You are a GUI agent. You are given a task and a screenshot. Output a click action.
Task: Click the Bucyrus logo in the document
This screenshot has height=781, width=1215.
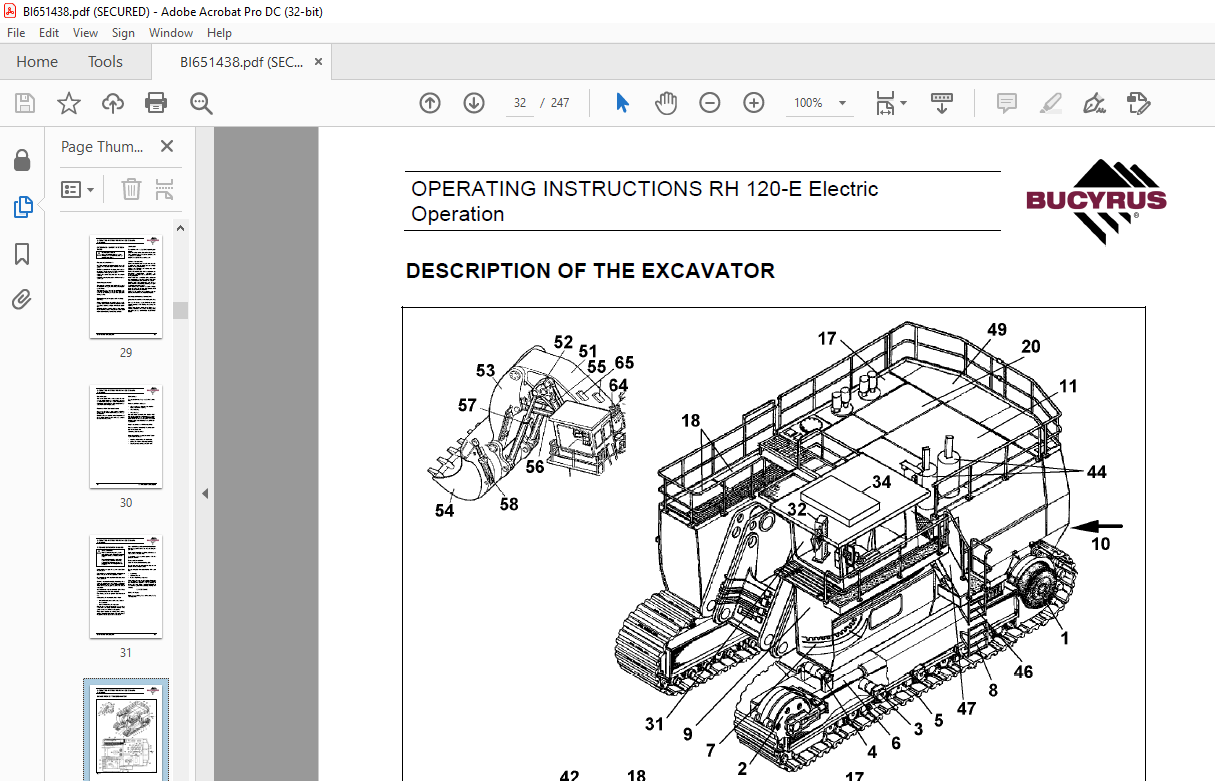tap(1095, 201)
